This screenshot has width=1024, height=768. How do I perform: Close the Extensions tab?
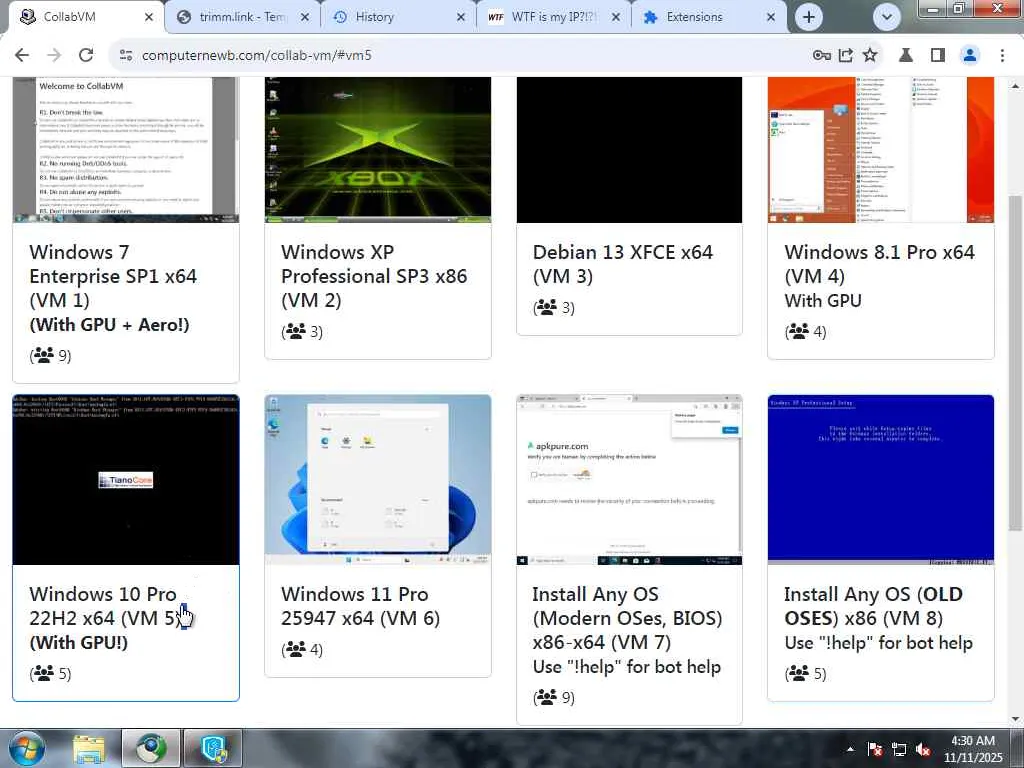pyautogui.click(x=771, y=18)
